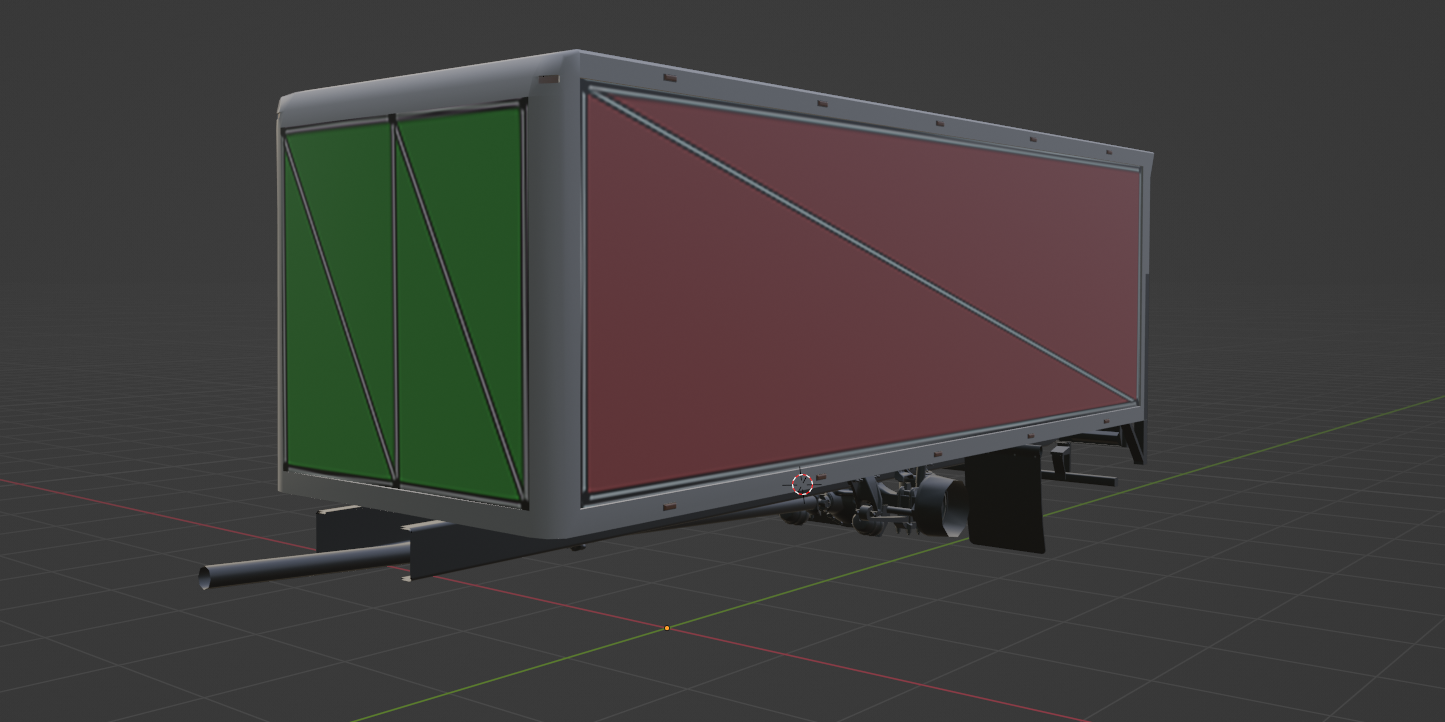The height and width of the screenshot is (722, 1445).
Task: Click empty viewport space above the trailer
Action: click(800, 30)
